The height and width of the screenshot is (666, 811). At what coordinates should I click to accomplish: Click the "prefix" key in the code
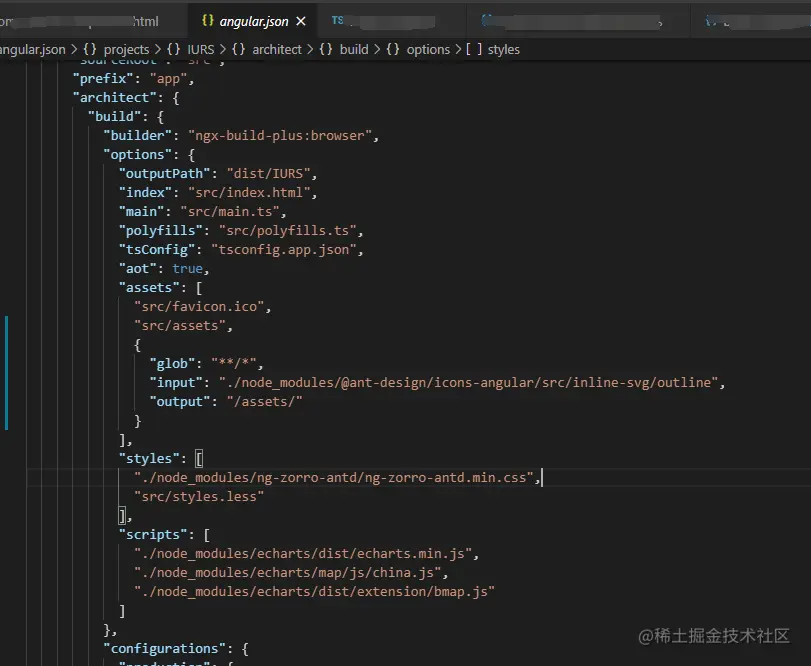[103, 79]
